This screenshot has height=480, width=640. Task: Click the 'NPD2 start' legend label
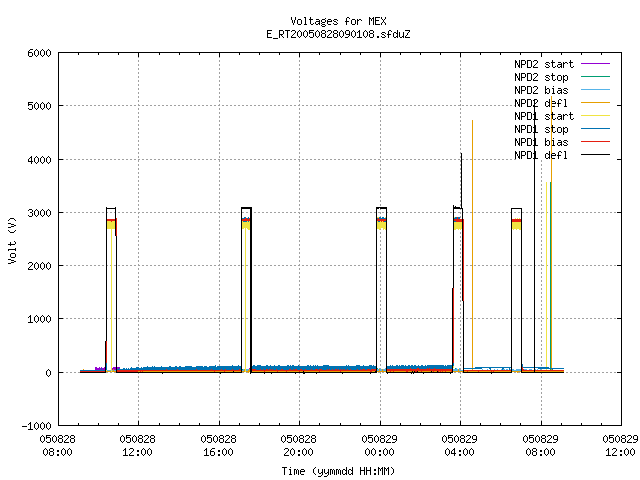(544, 64)
